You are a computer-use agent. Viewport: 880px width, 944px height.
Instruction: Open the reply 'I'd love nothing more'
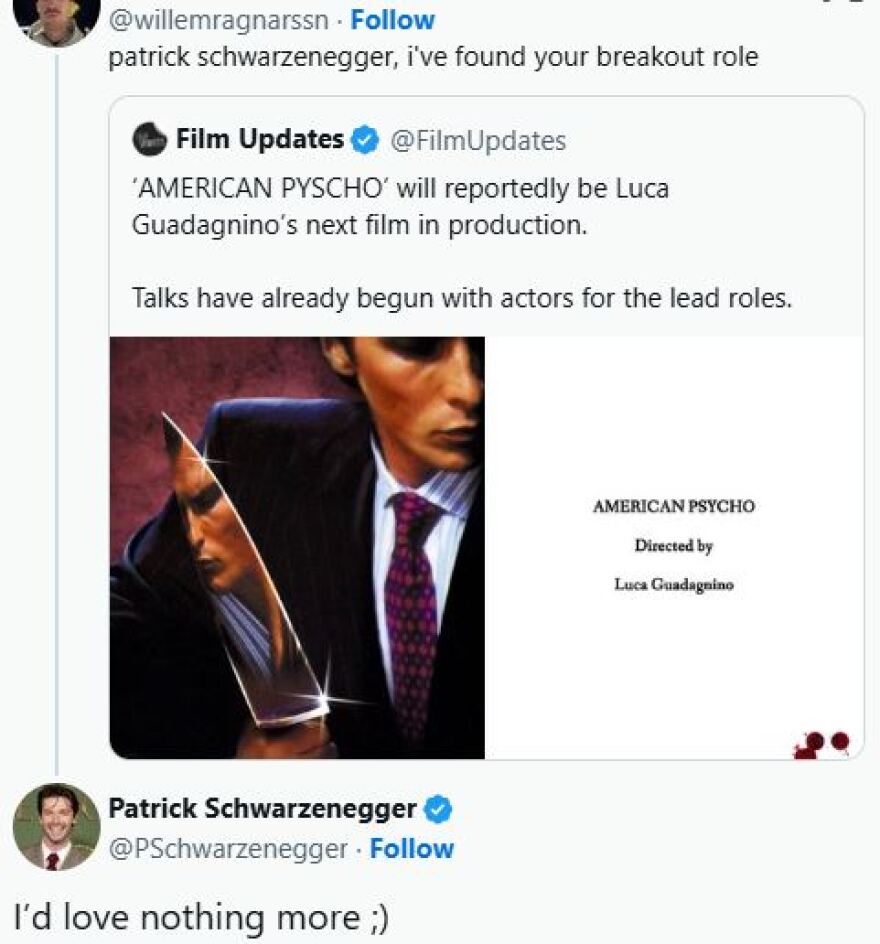201,917
